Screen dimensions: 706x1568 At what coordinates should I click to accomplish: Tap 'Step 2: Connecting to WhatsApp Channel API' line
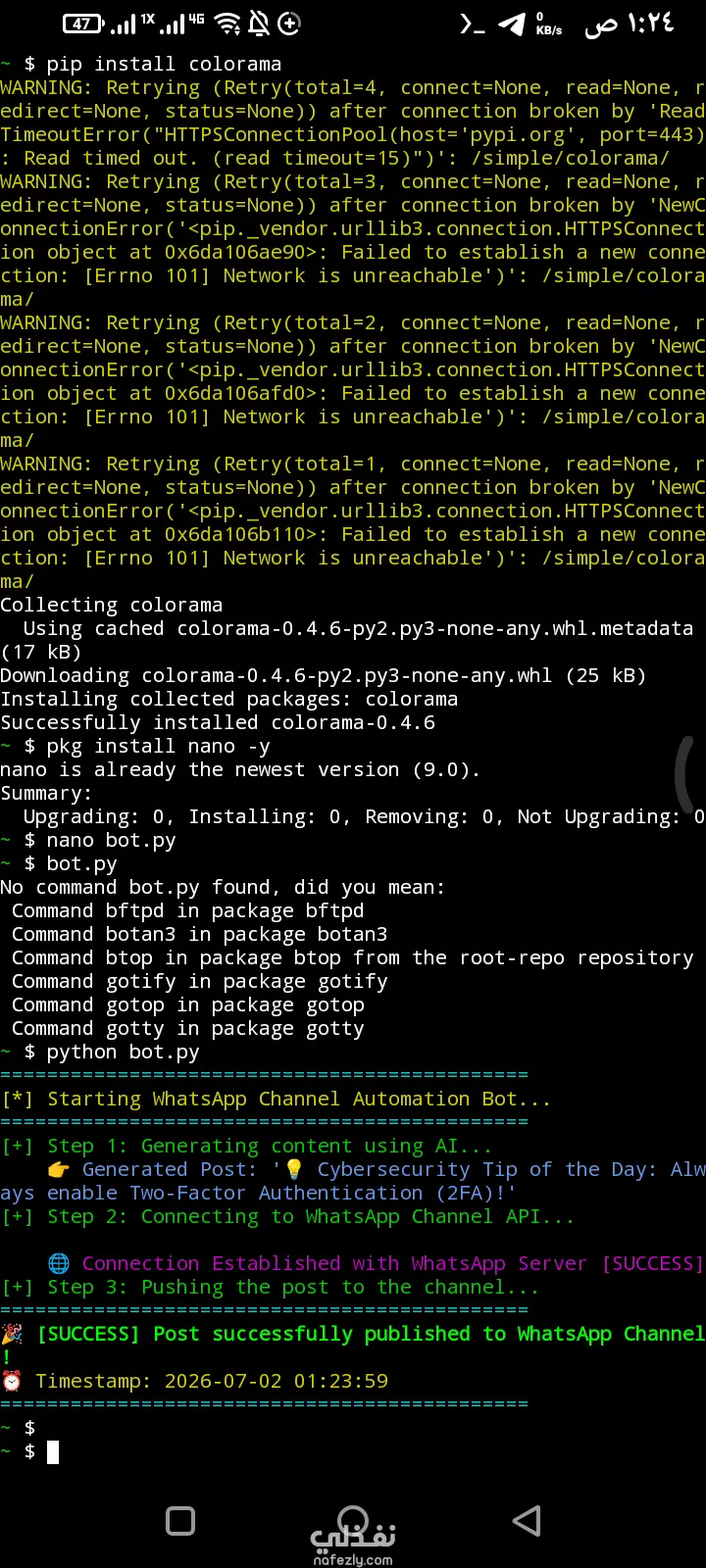point(288,1216)
